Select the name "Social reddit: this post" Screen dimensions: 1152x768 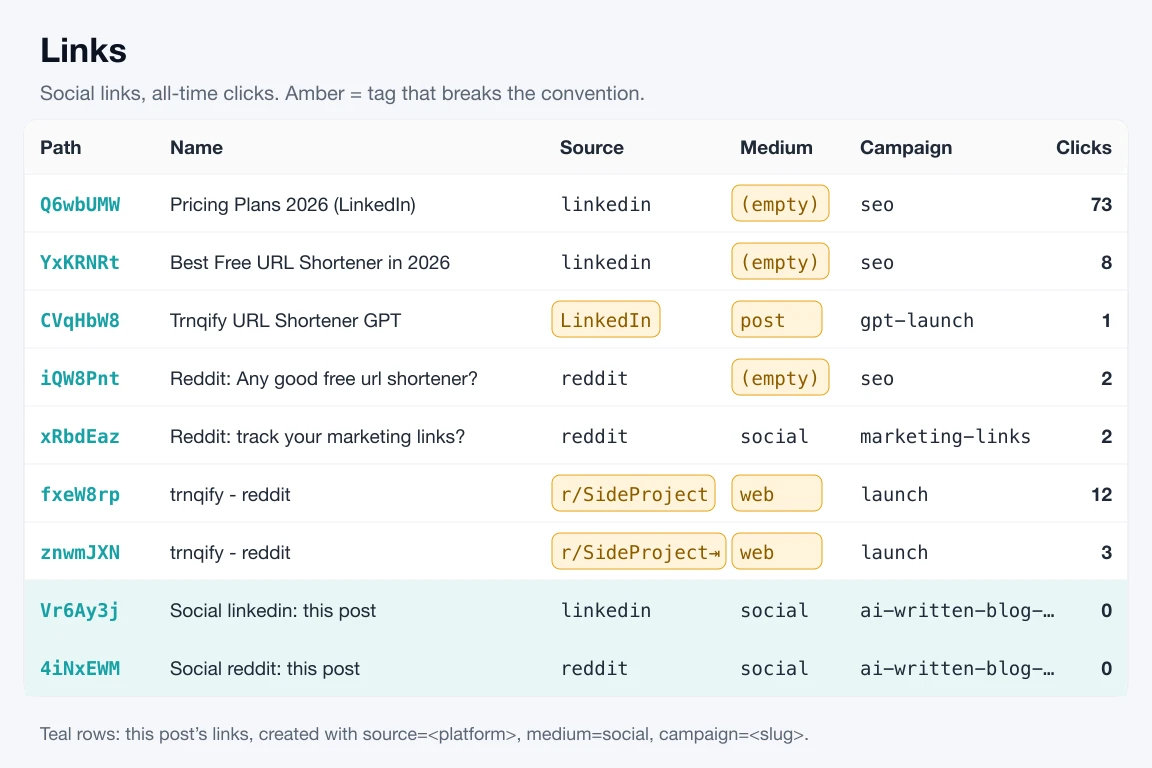(264, 669)
